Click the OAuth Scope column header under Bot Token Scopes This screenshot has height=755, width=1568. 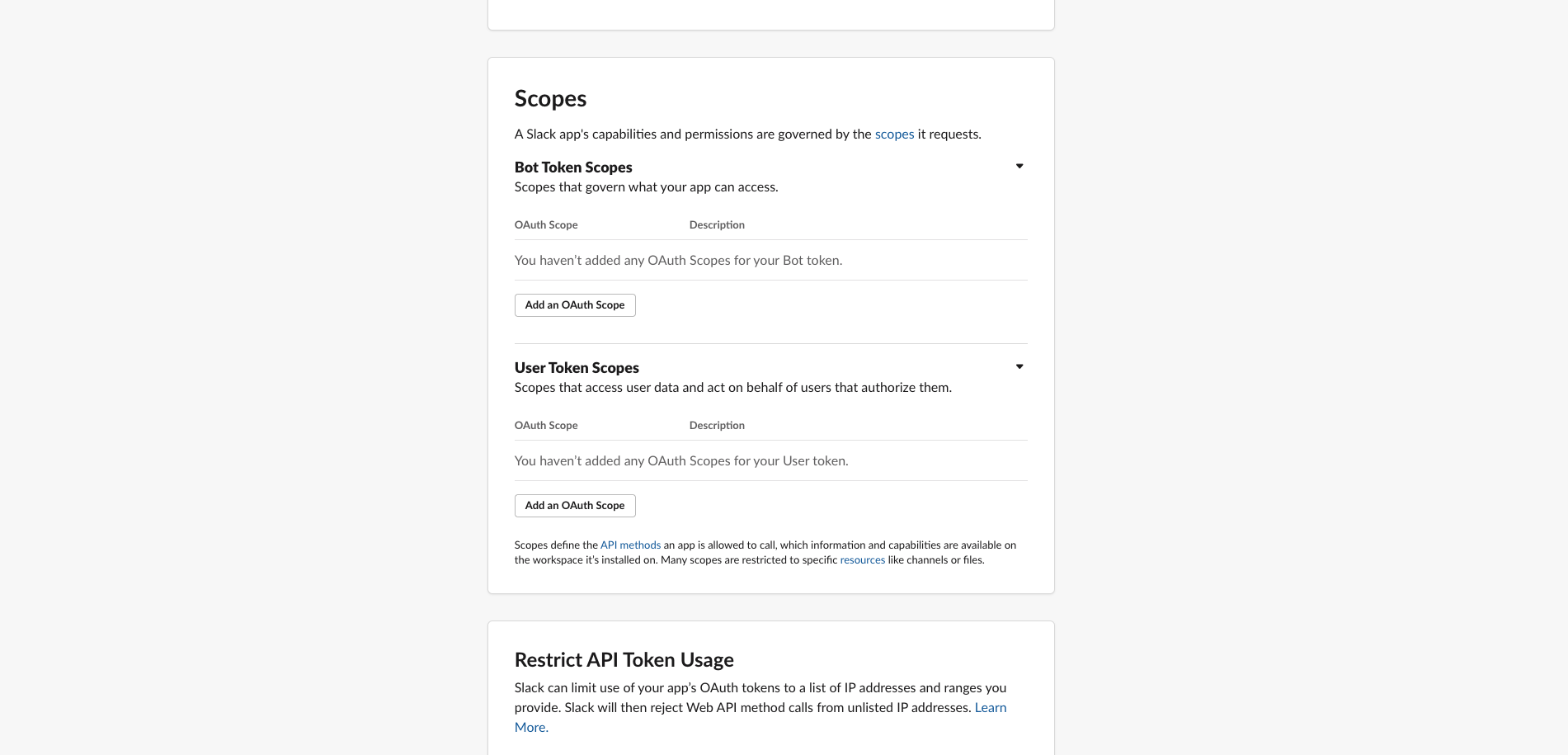(x=546, y=224)
